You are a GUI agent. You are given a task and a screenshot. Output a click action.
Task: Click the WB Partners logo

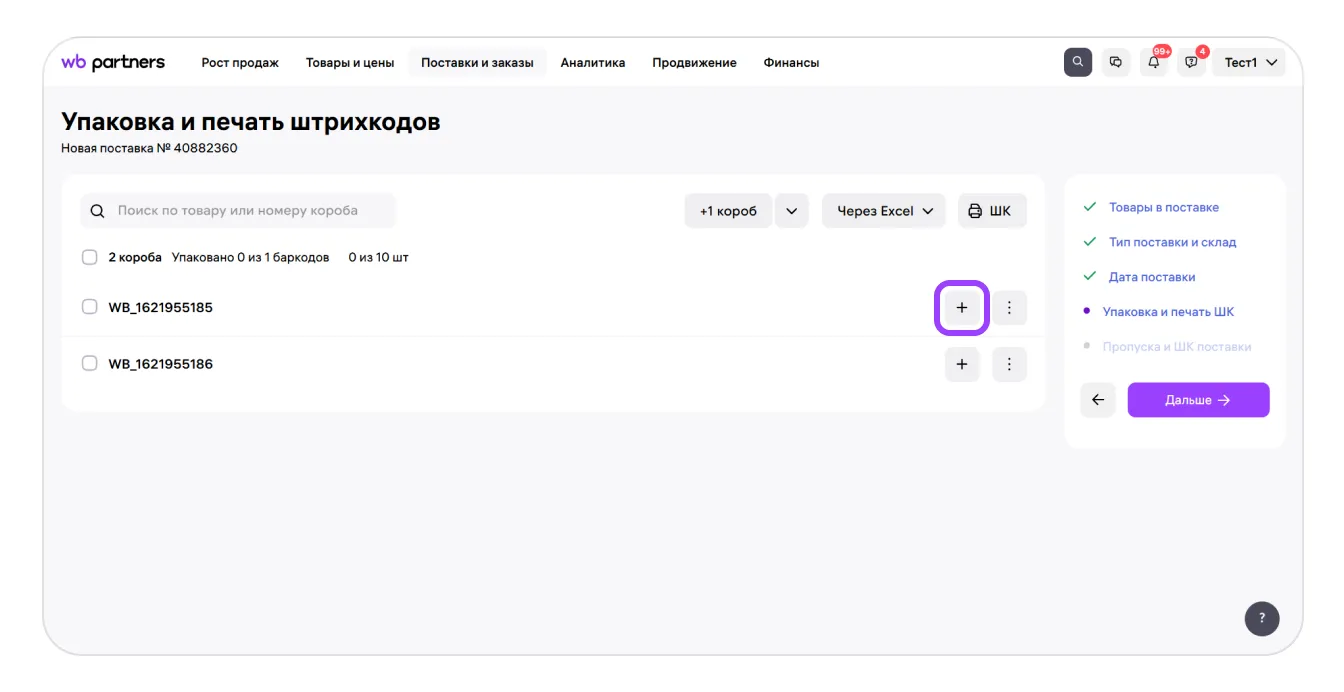pos(113,62)
